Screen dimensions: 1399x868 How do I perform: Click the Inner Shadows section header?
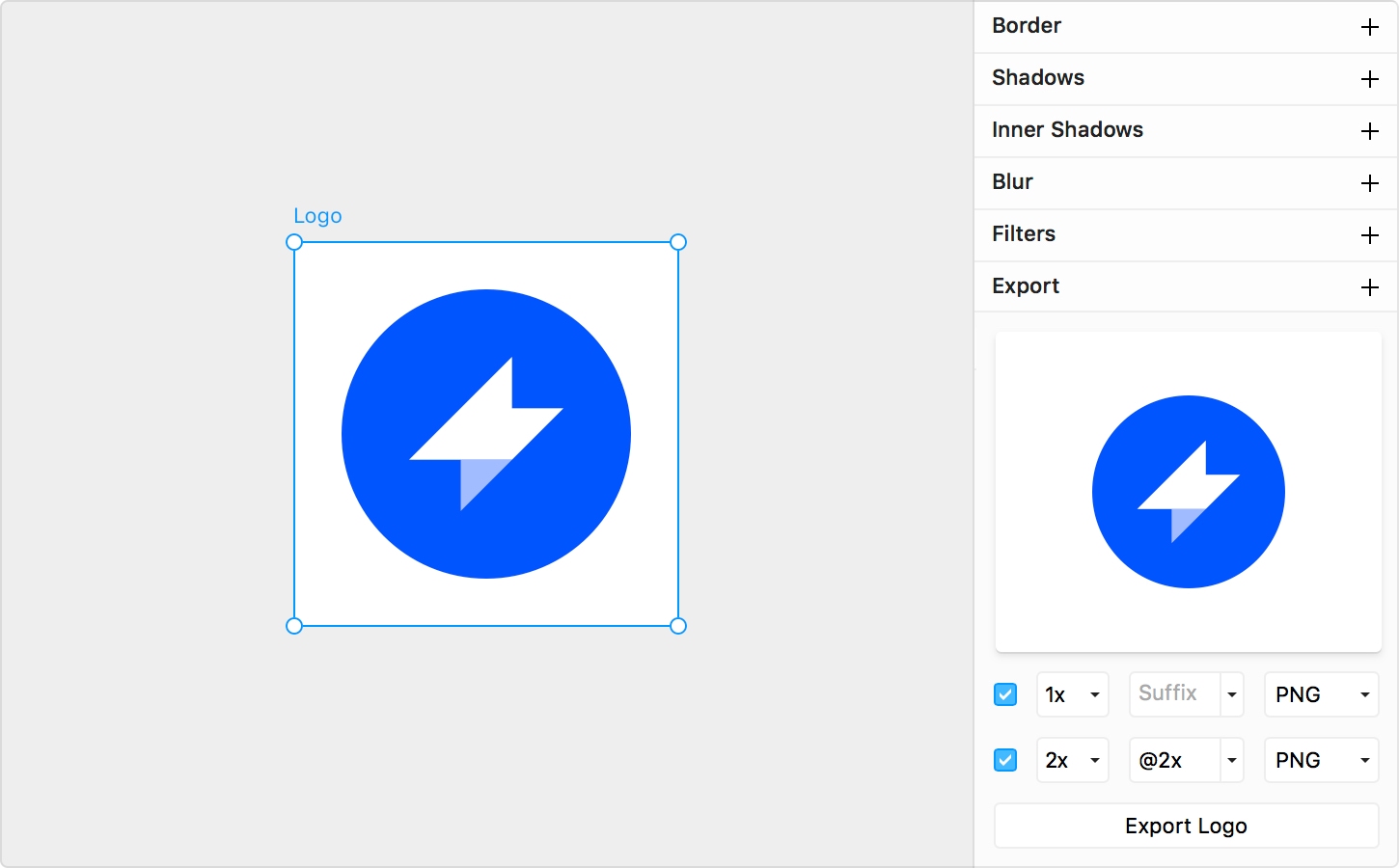click(1187, 130)
